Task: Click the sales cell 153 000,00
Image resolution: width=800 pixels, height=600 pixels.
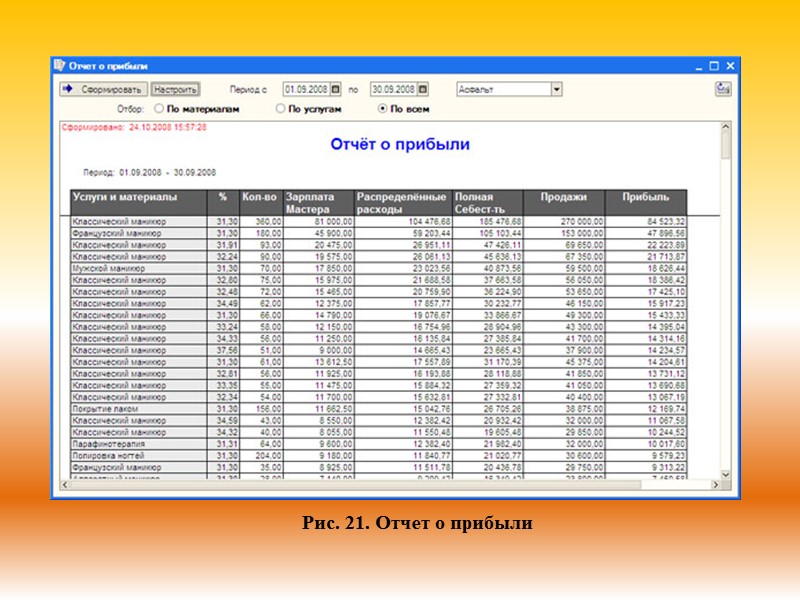Action: tap(564, 233)
